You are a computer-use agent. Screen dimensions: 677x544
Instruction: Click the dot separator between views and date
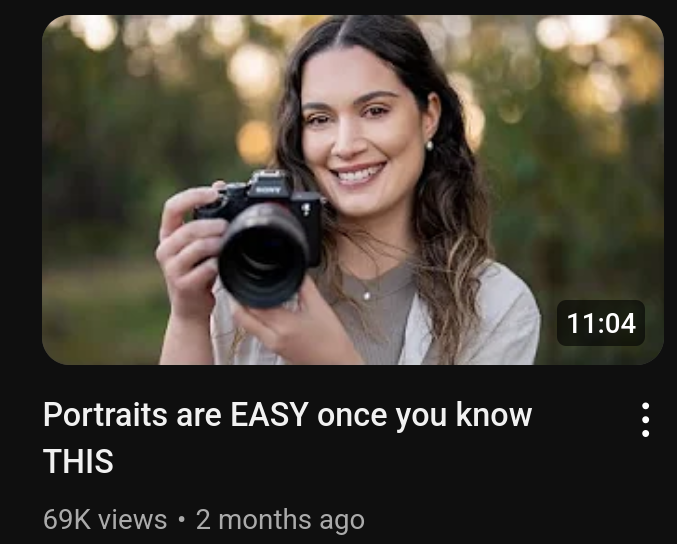pyautogui.click(x=181, y=520)
